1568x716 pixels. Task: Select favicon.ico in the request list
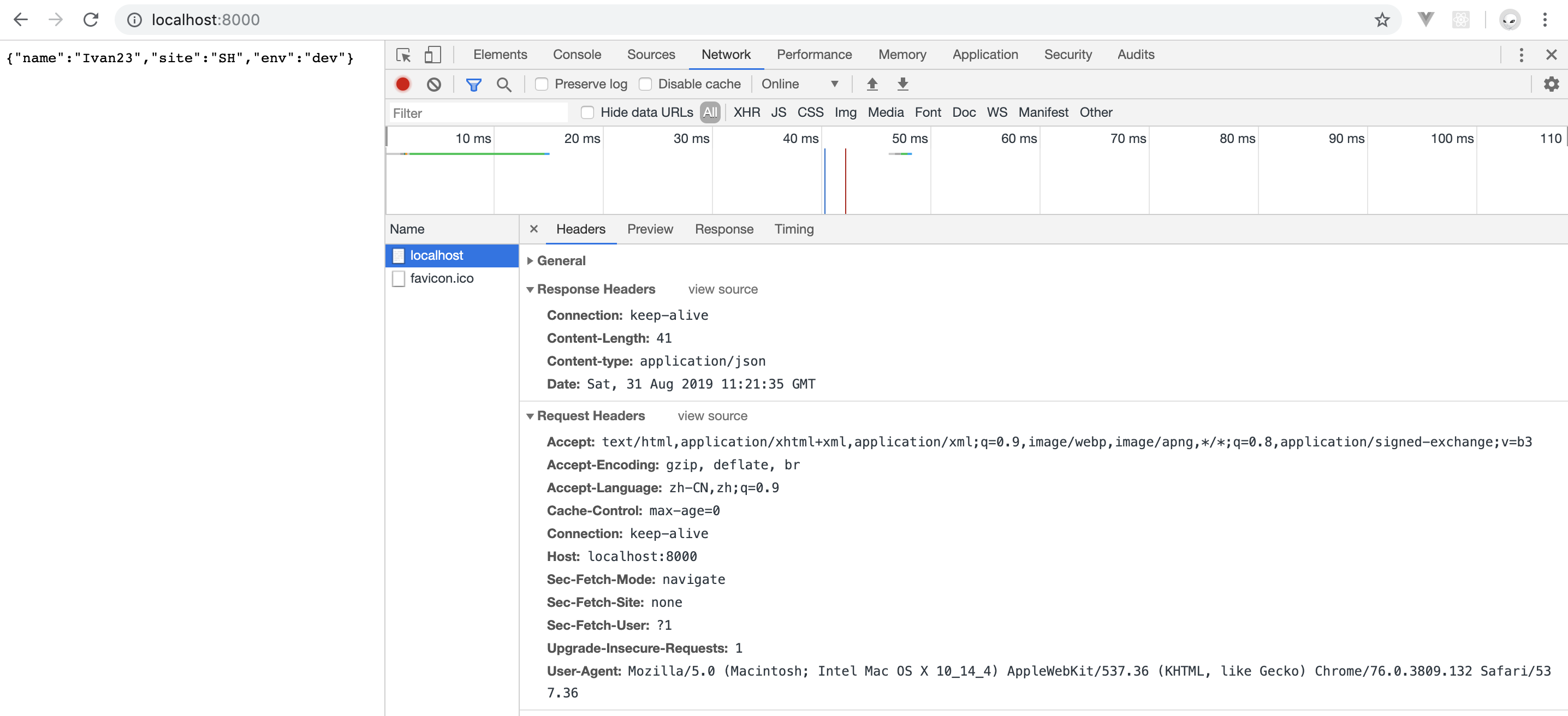[x=441, y=278]
